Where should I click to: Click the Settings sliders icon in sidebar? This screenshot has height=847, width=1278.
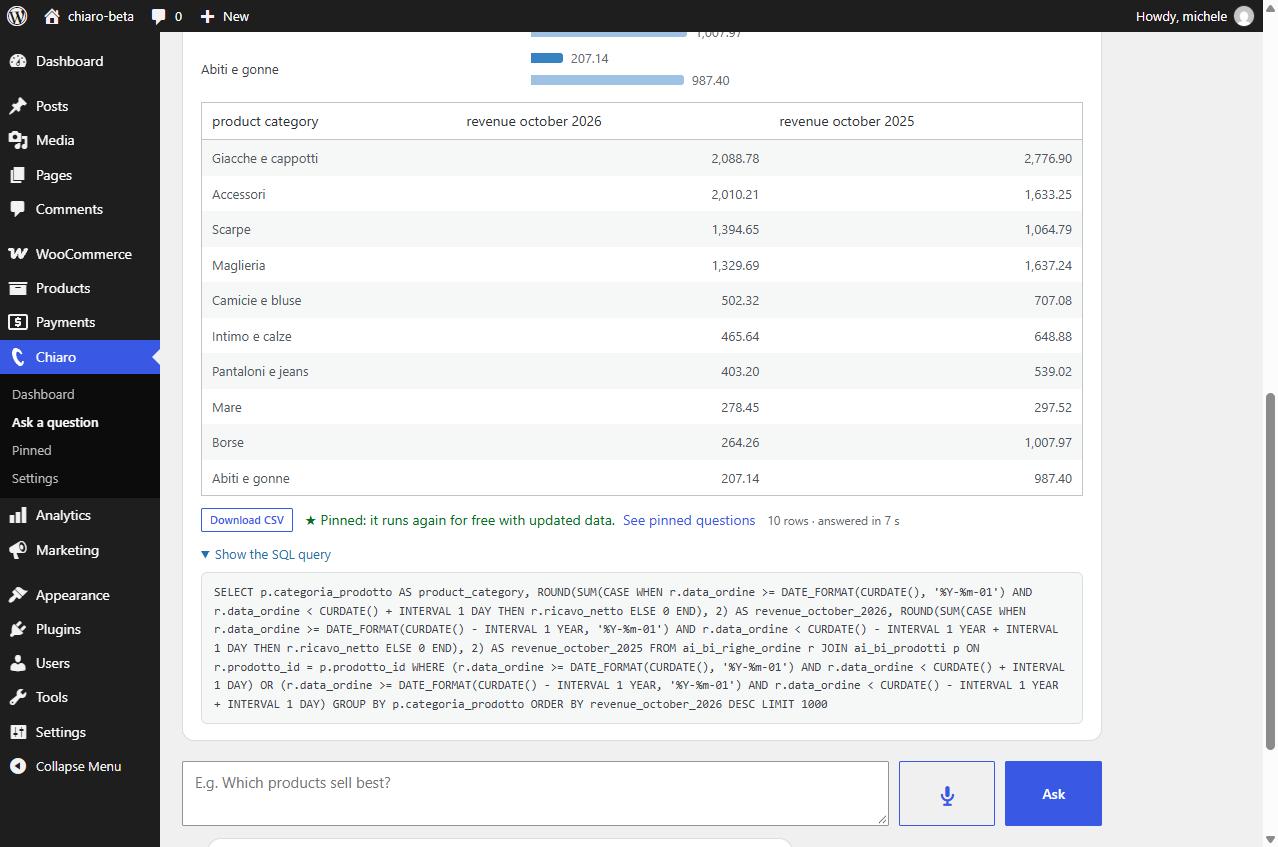tap(18, 732)
